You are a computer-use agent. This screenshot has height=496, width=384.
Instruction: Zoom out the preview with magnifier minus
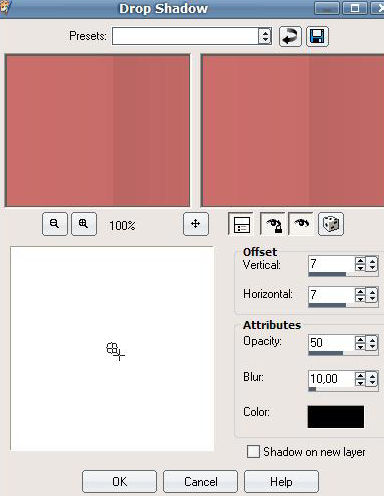(x=55, y=224)
